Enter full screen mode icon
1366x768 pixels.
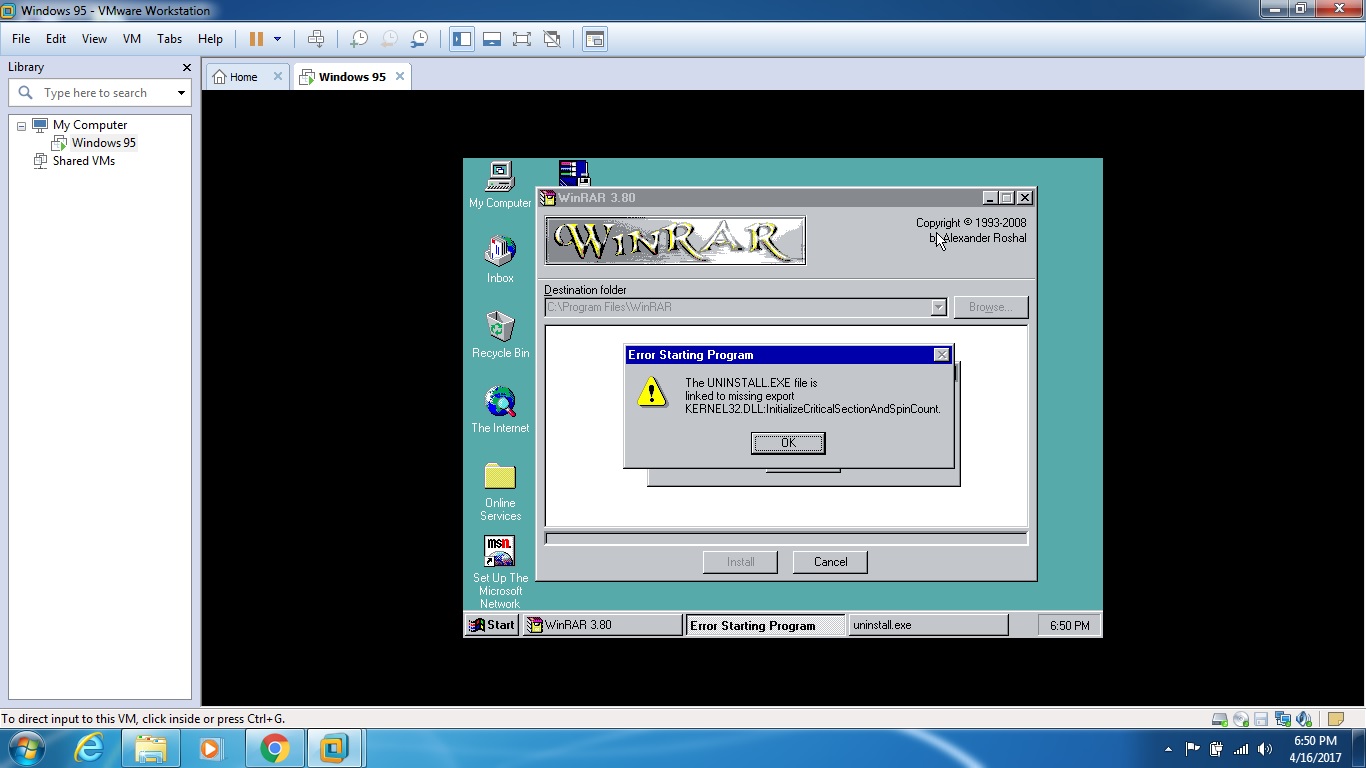point(522,39)
